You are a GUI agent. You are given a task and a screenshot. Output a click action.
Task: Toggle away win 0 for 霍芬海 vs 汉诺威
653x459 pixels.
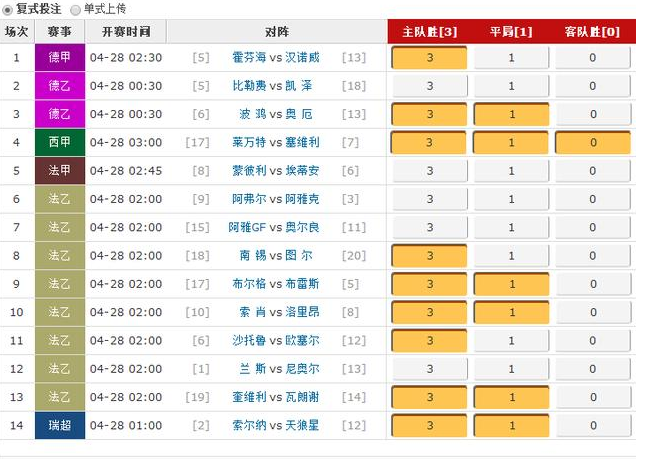pos(593,57)
